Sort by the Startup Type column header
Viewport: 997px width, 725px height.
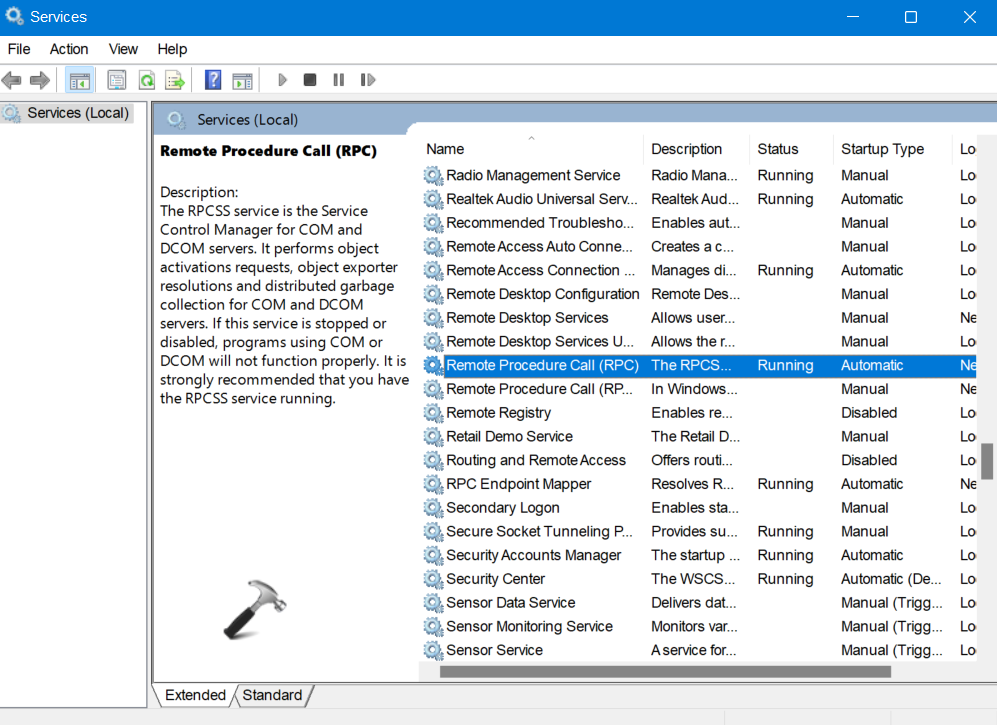pos(882,149)
